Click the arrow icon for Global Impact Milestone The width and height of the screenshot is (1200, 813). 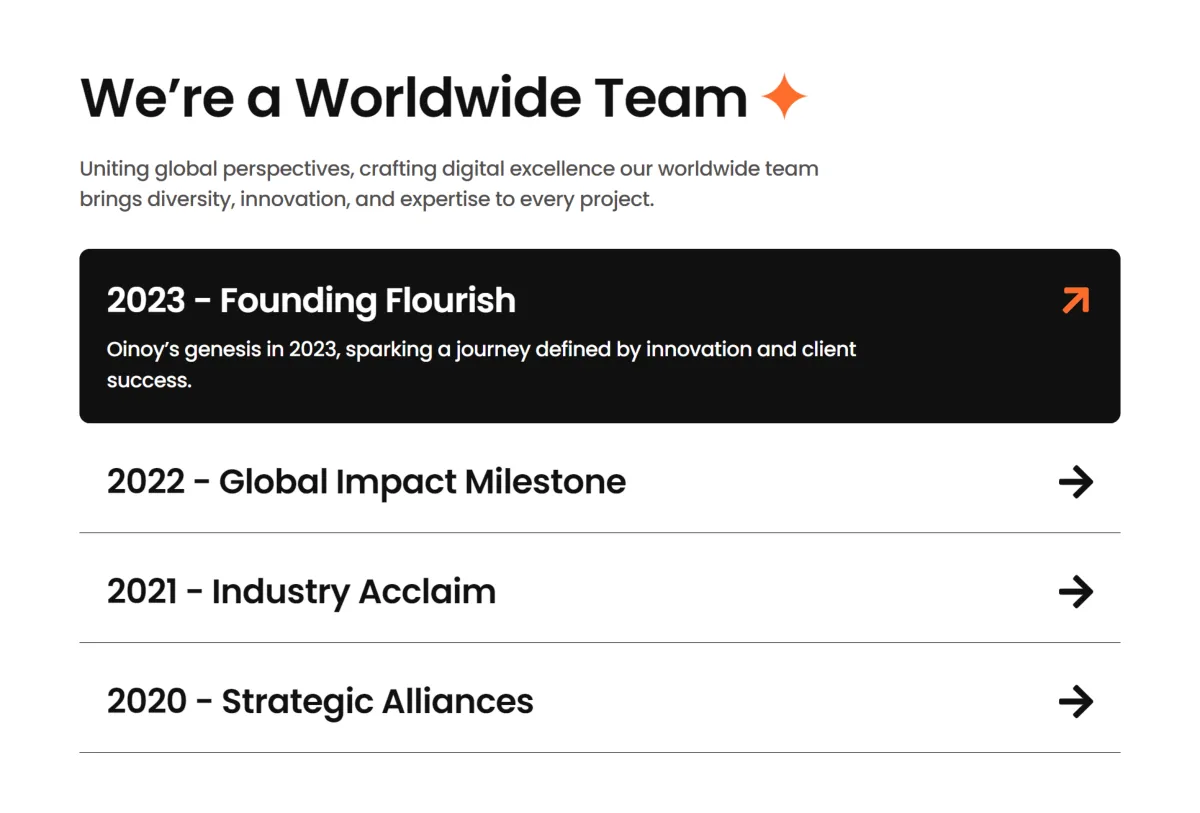pos(1076,482)
